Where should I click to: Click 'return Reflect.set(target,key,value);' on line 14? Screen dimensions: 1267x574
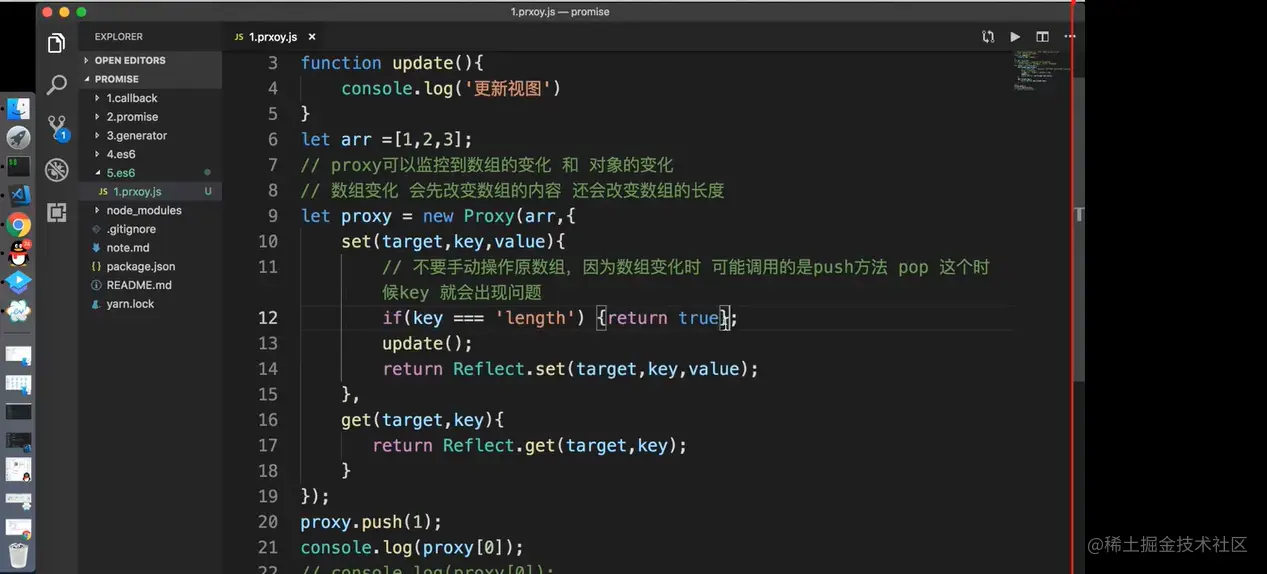(x=570, y=369)
